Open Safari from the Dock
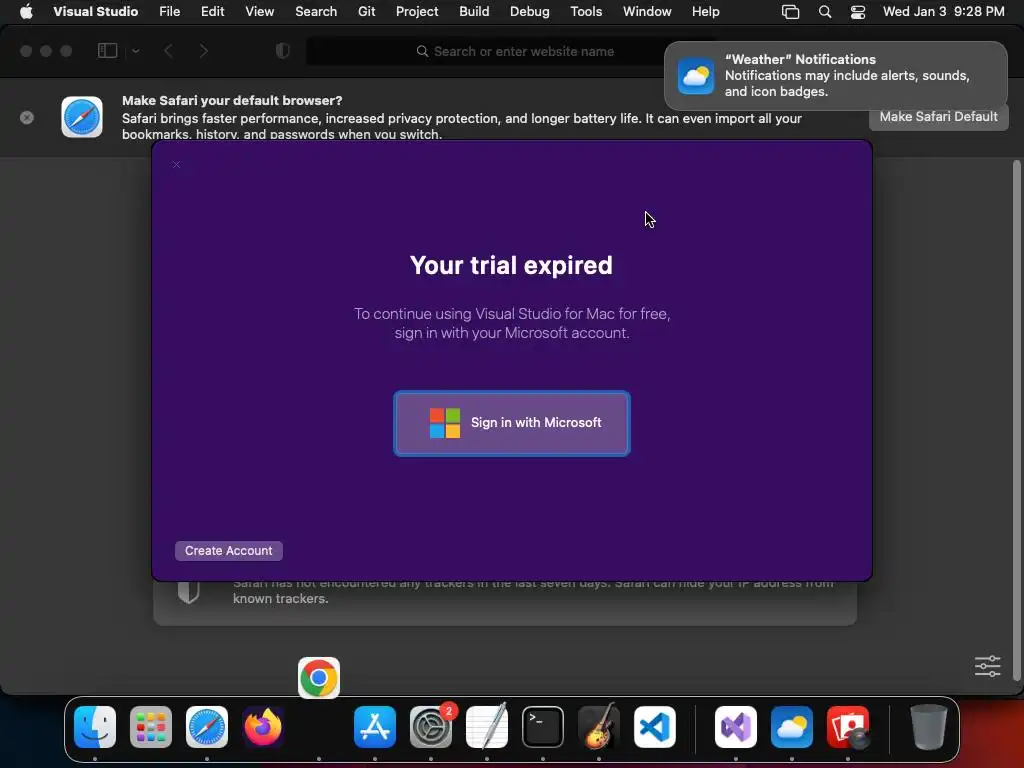 click(207, 727)
